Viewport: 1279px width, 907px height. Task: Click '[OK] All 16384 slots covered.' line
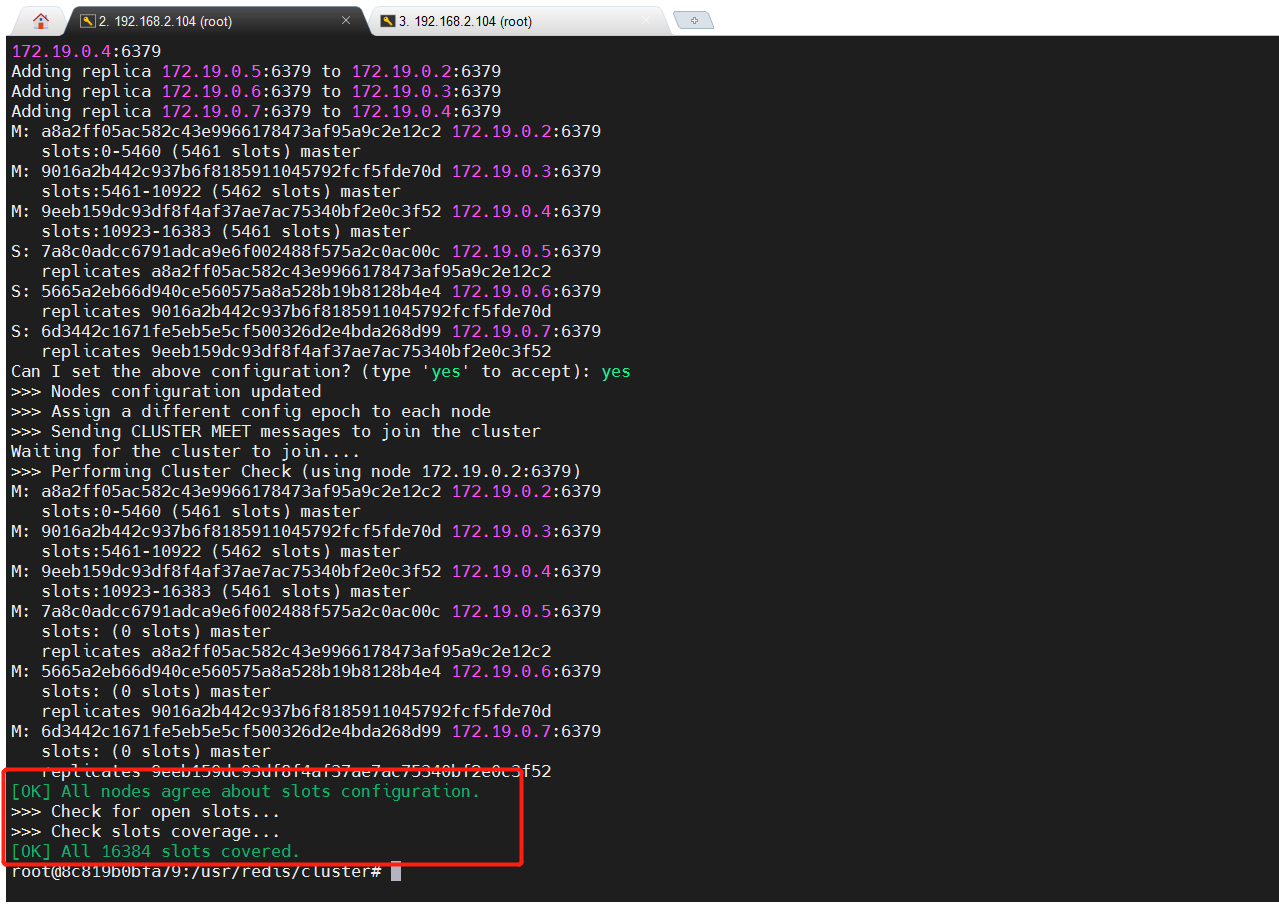pos(156,852)
